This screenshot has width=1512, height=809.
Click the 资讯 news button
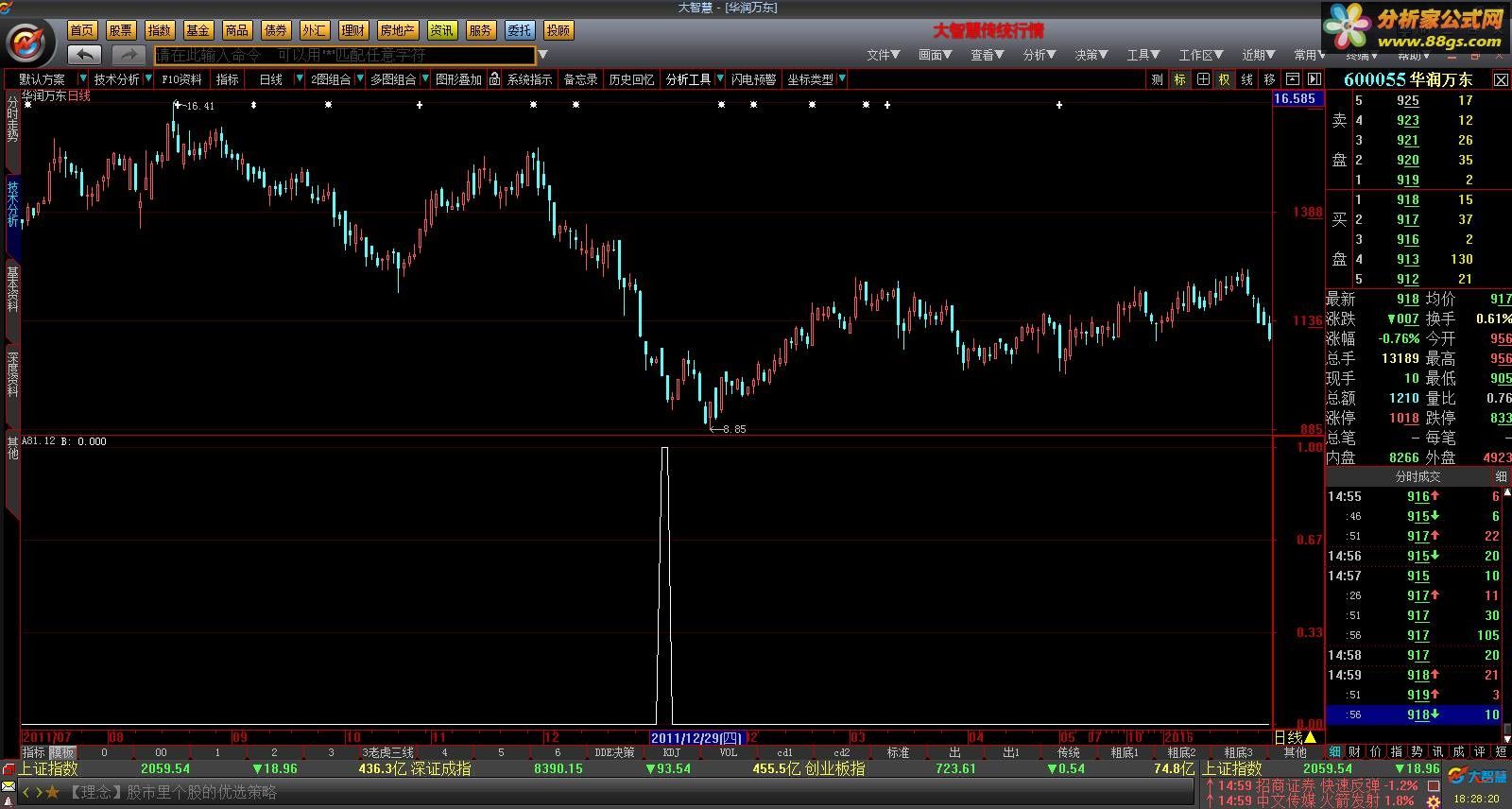[441, 30]
